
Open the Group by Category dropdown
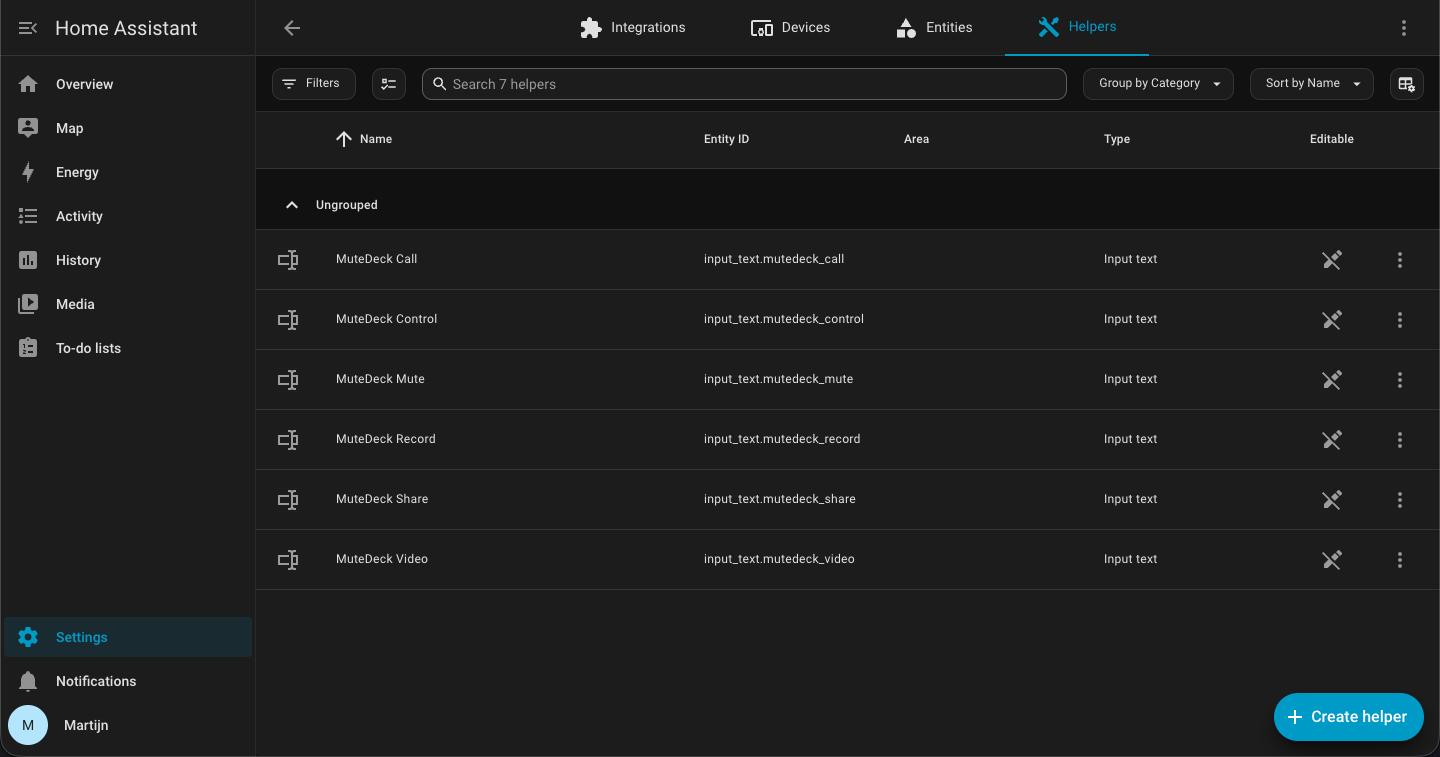[1158, 84]
